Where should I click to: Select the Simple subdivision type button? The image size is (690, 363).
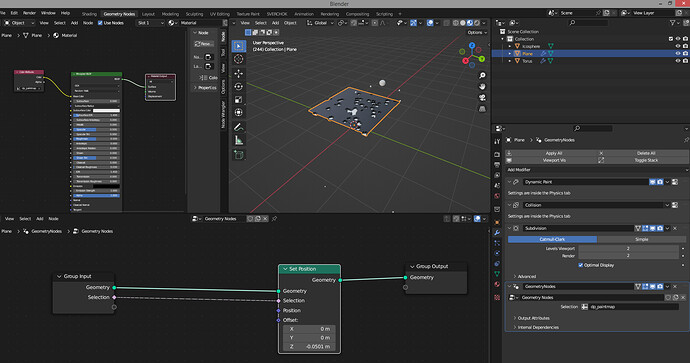tap(641, 239)
